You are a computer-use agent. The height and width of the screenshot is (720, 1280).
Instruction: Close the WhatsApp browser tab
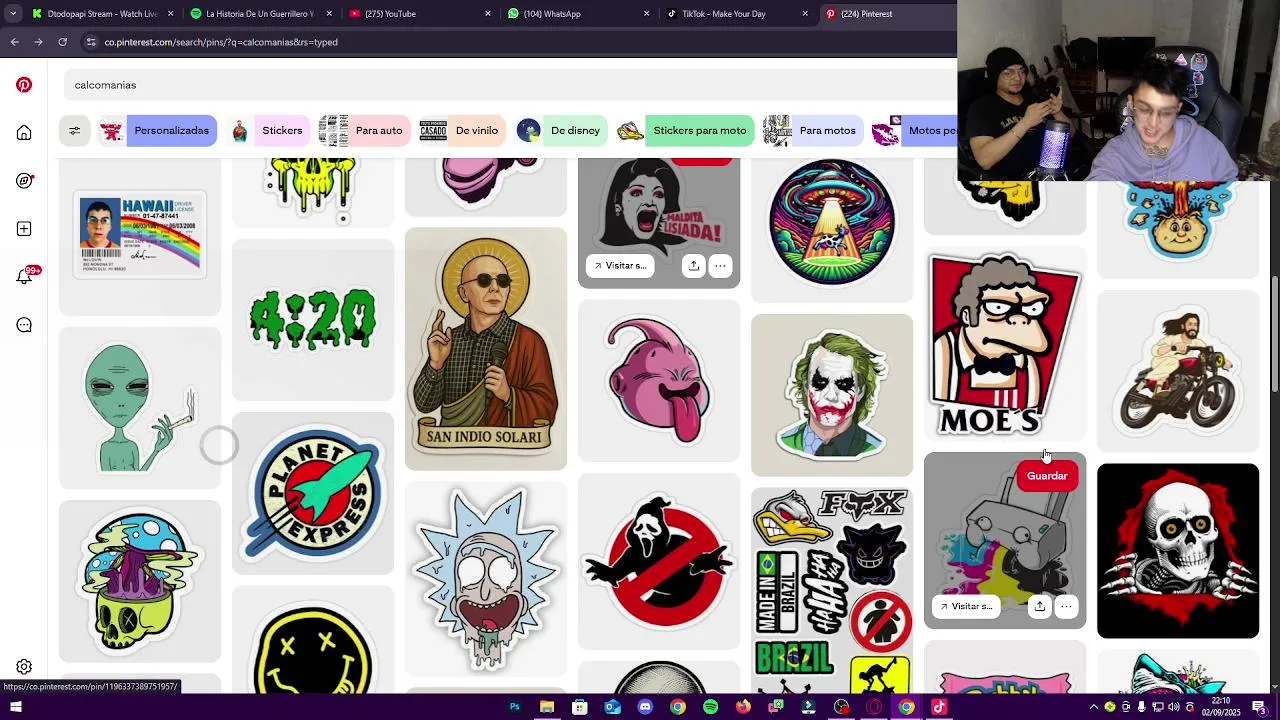(646, 14)
